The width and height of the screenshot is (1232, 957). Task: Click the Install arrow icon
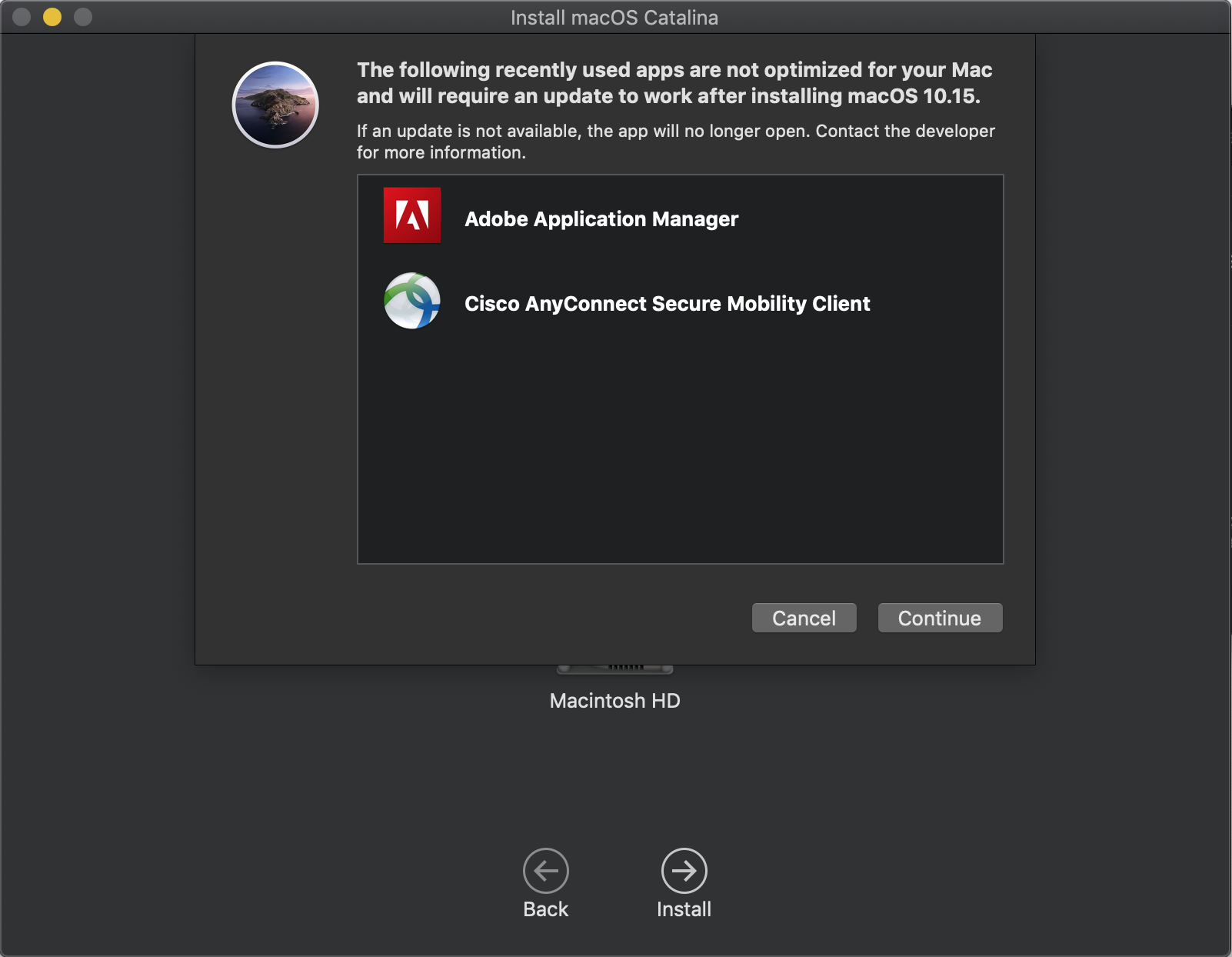(684, 871)
